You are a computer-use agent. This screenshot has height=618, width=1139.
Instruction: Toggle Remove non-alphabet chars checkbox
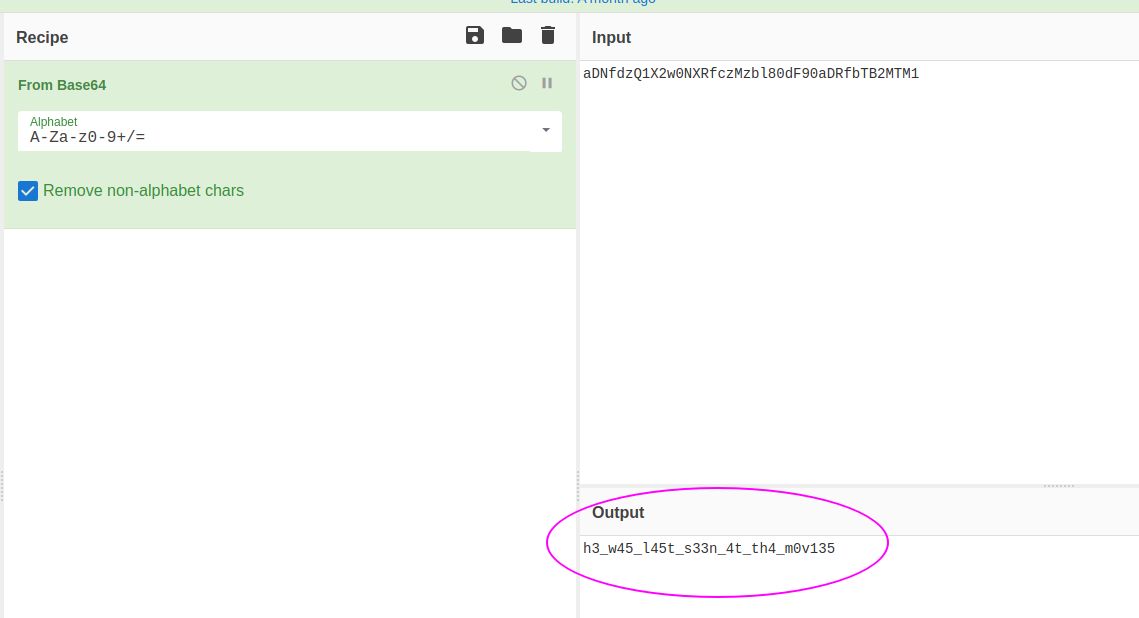pos(28,191)
